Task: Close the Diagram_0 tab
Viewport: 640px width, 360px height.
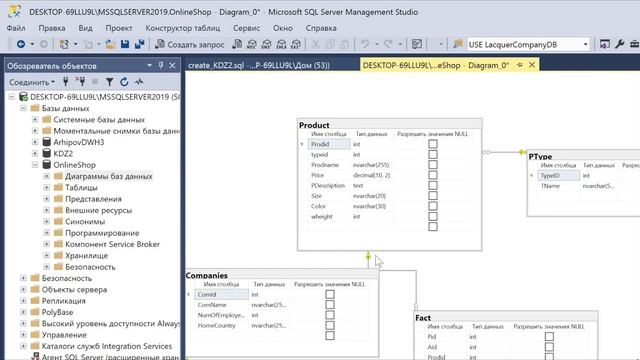Action: click(x=532, y=65)
